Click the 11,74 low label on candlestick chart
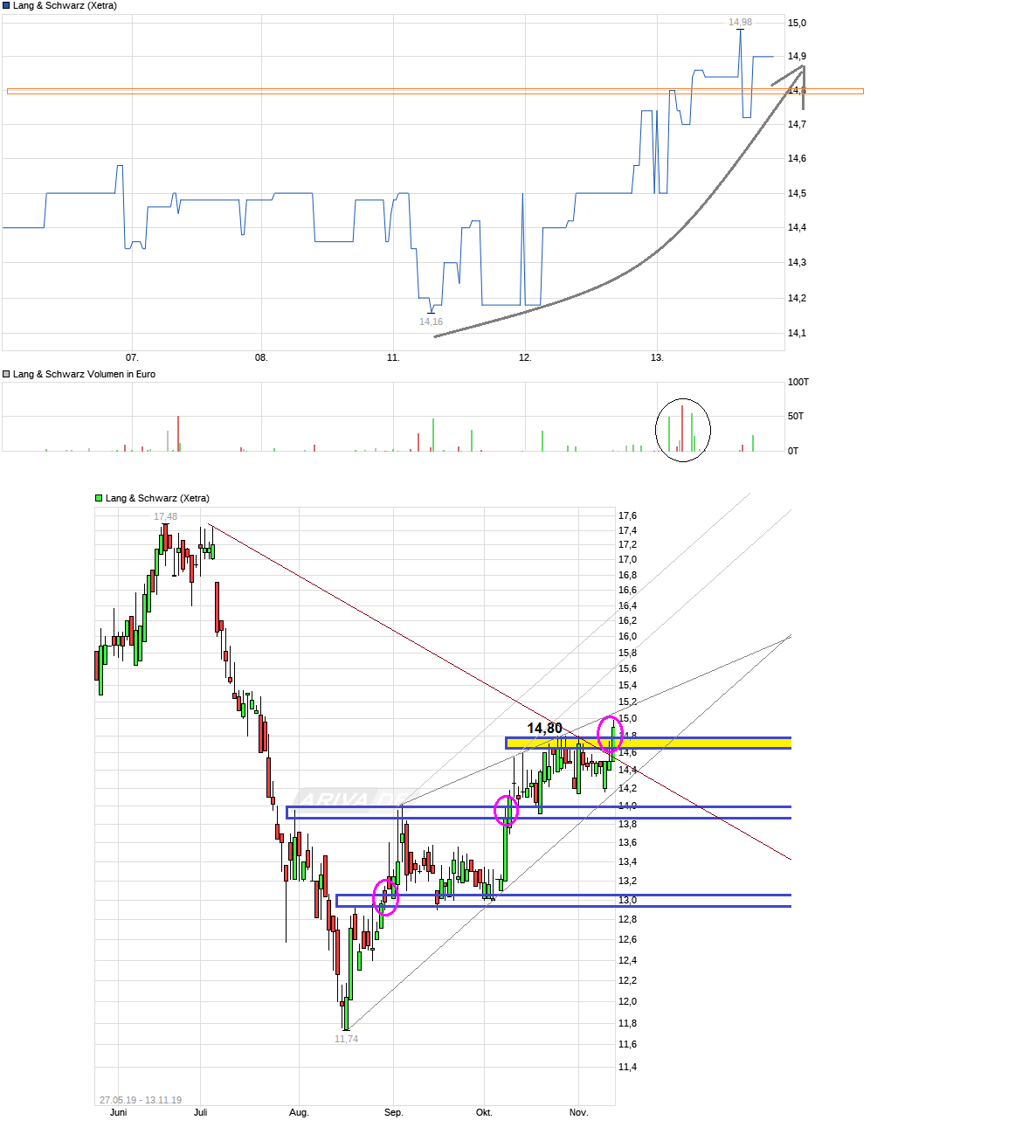Image resolution: width=1036 pixels, height=1148 pixels. tap(346, 1039)
